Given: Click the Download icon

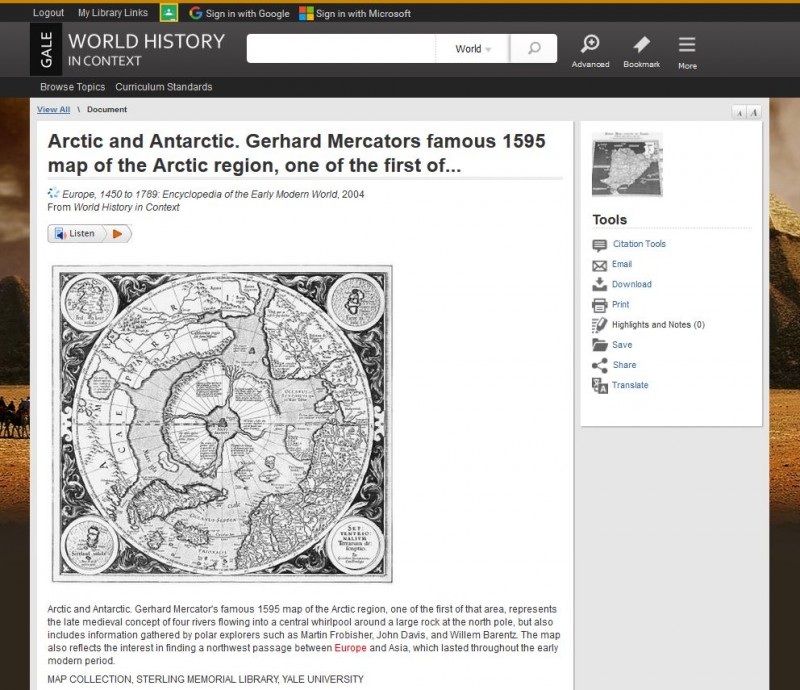Looking at the screenshot, I should coord(599,284).
